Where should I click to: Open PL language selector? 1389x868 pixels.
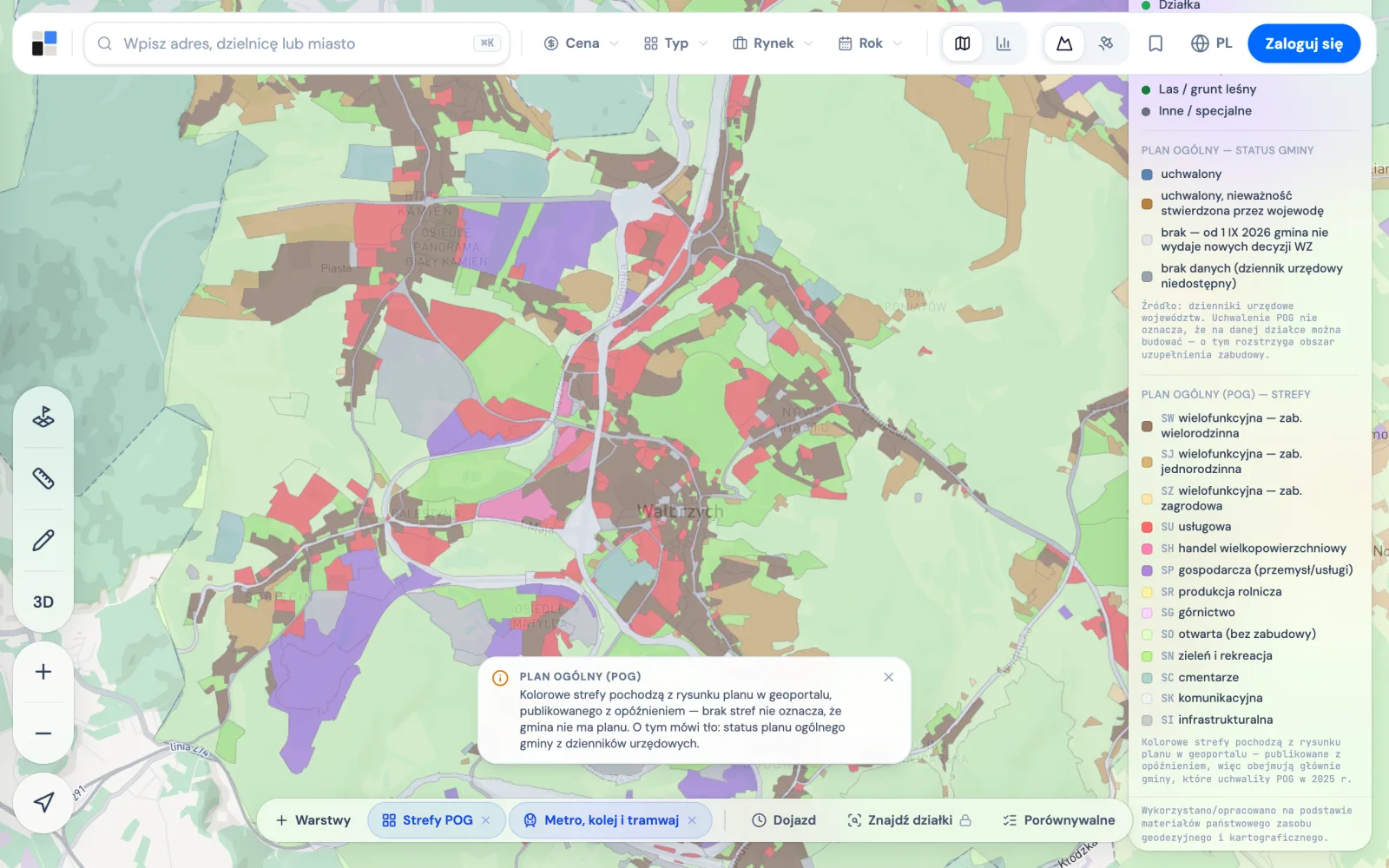(1212, 43)
